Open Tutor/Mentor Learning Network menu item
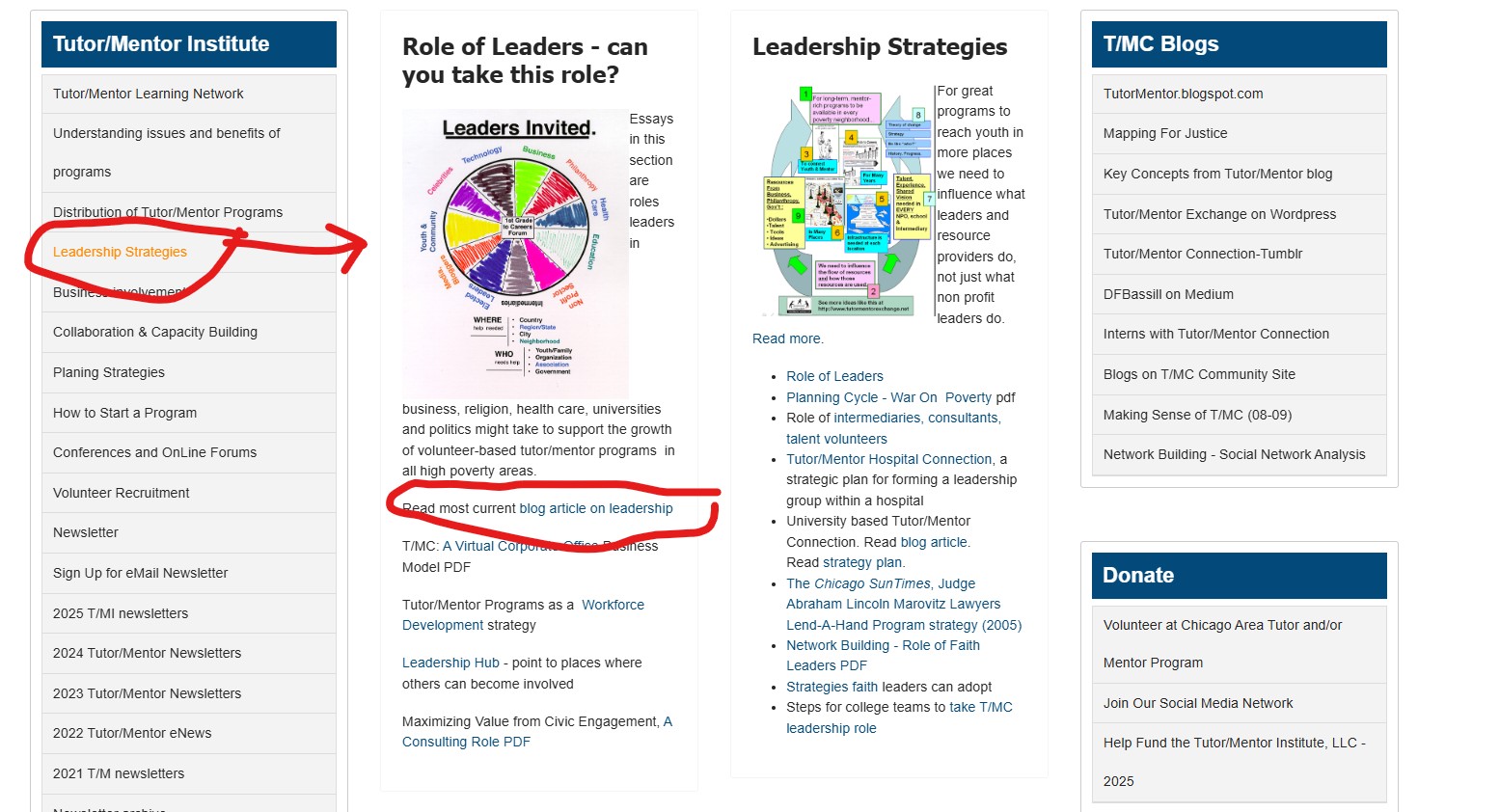Viewport: 1500px width, 812px height. [x=148, y=94]
